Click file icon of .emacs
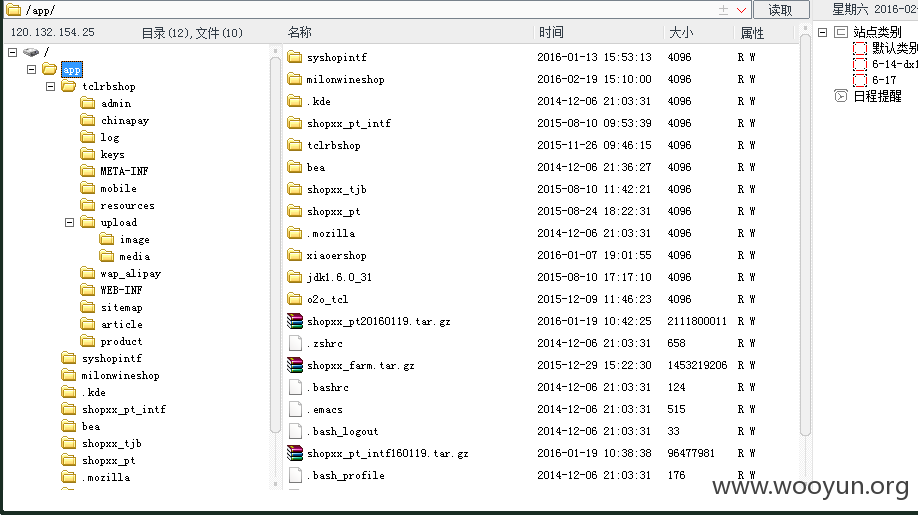The image size is (918, 515). [x=296, y=409]
